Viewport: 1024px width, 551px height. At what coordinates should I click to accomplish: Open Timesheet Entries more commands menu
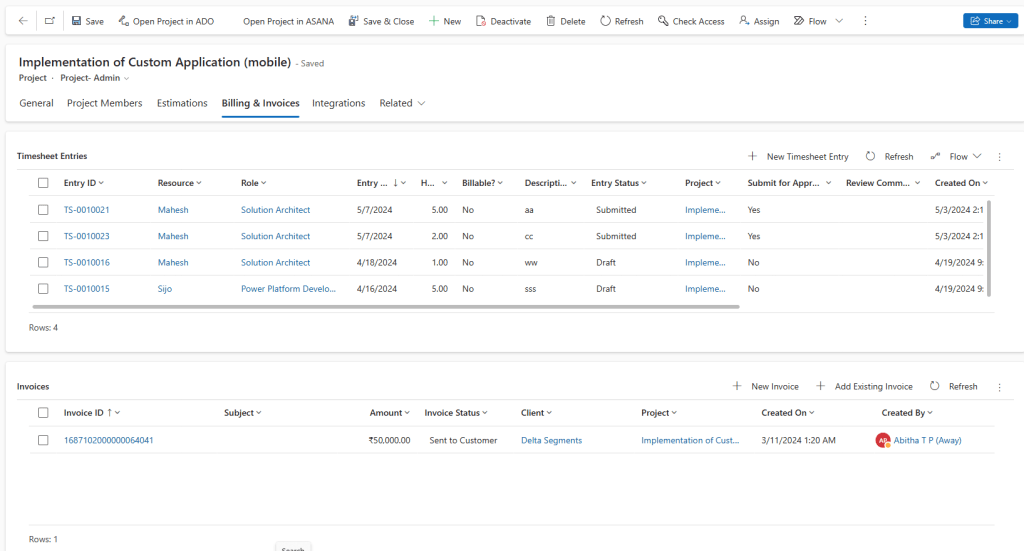point(999,157)
